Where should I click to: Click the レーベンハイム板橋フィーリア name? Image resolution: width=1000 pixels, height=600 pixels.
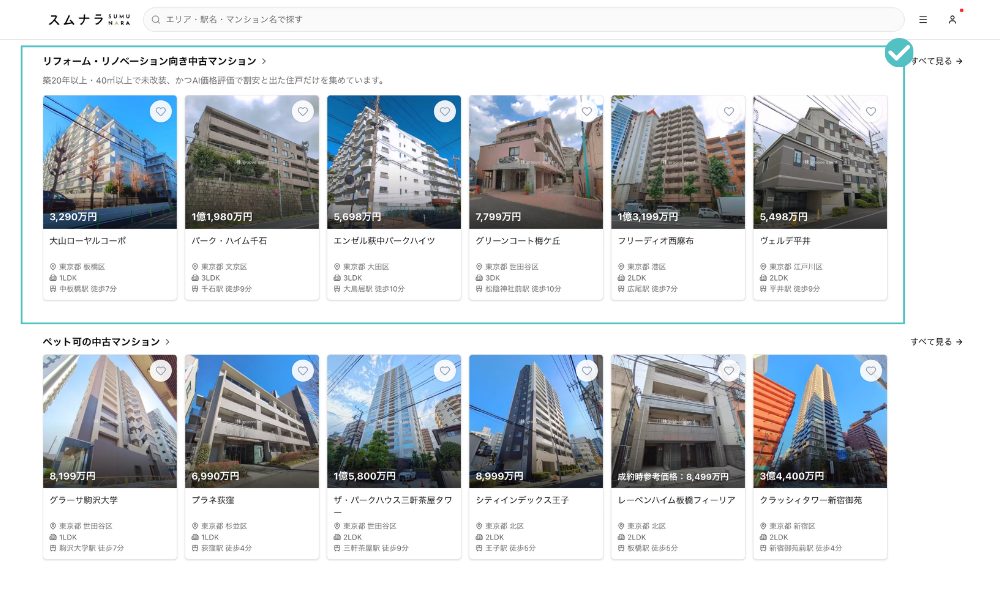pos(677,500)
